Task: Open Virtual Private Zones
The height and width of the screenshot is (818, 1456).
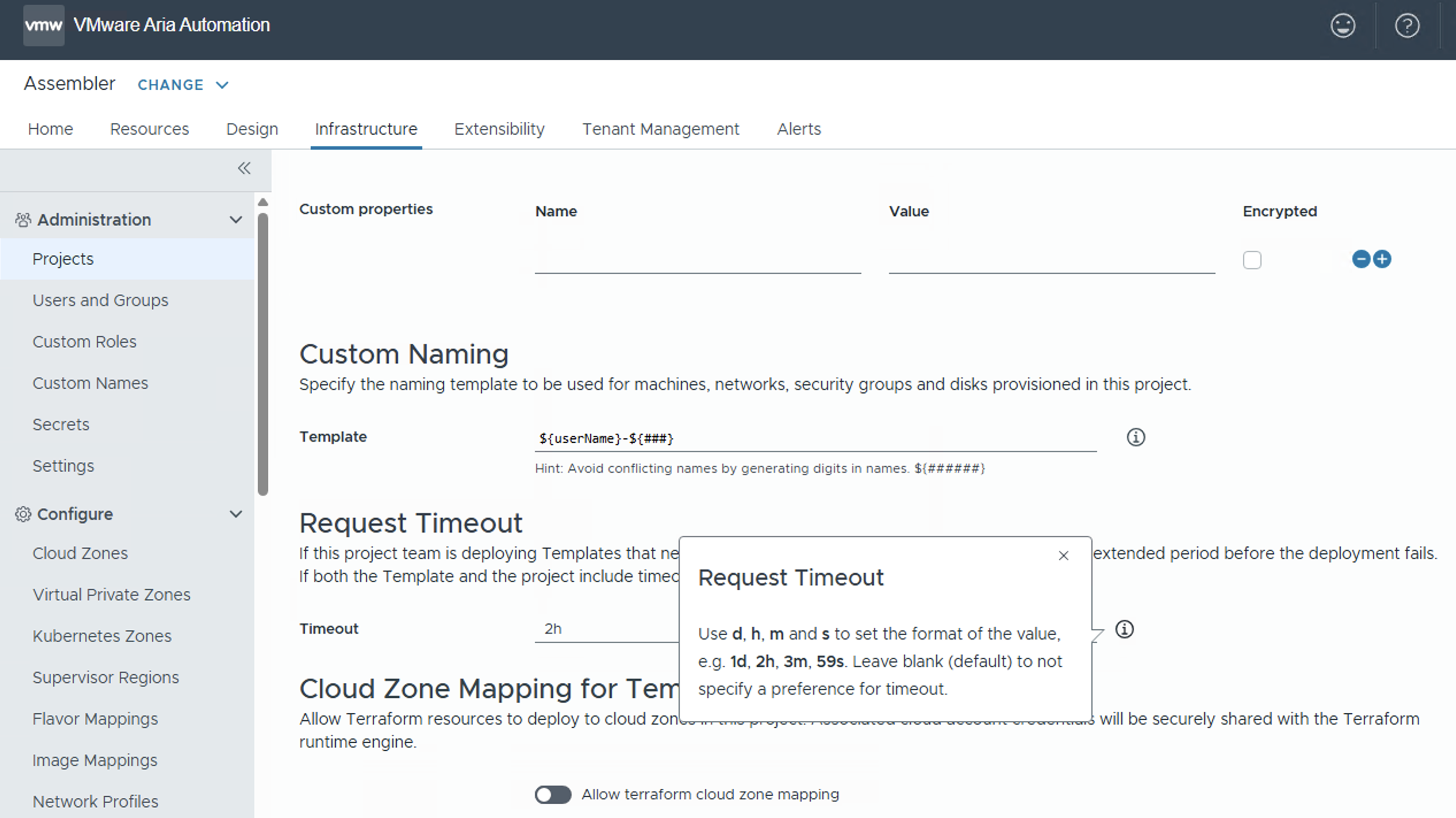Action: pos(112,595)
